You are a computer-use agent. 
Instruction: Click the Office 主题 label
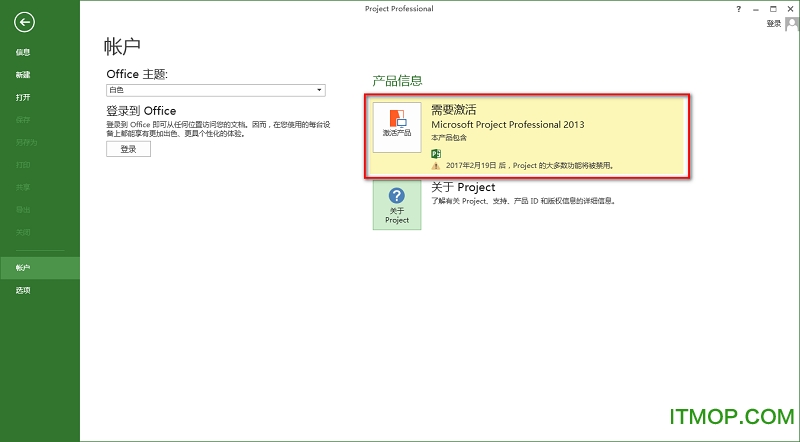tap(137, 74)
